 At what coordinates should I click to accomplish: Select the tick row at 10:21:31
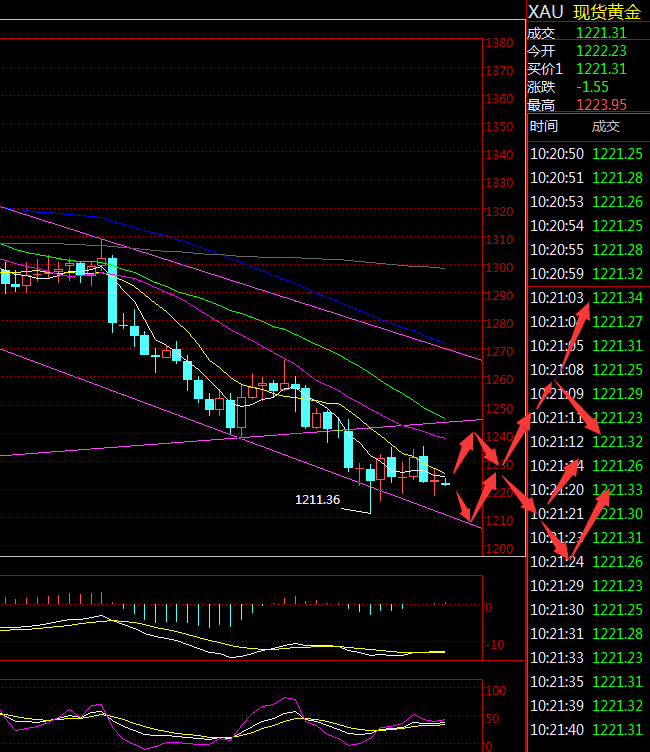pyautogui.click(x=586, y=634)
